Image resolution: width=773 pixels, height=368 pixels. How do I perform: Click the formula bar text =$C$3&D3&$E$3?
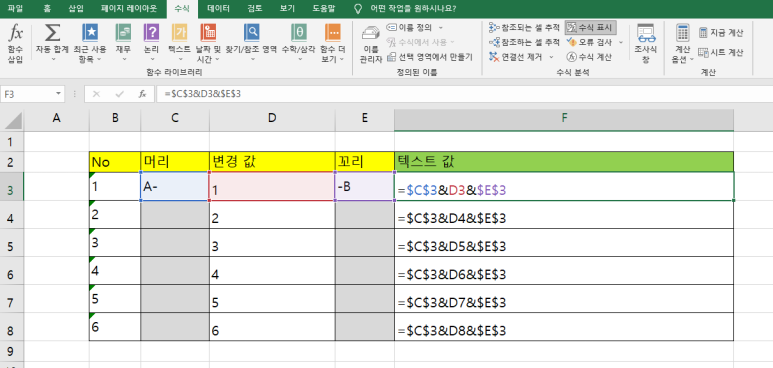coord(203,94)
